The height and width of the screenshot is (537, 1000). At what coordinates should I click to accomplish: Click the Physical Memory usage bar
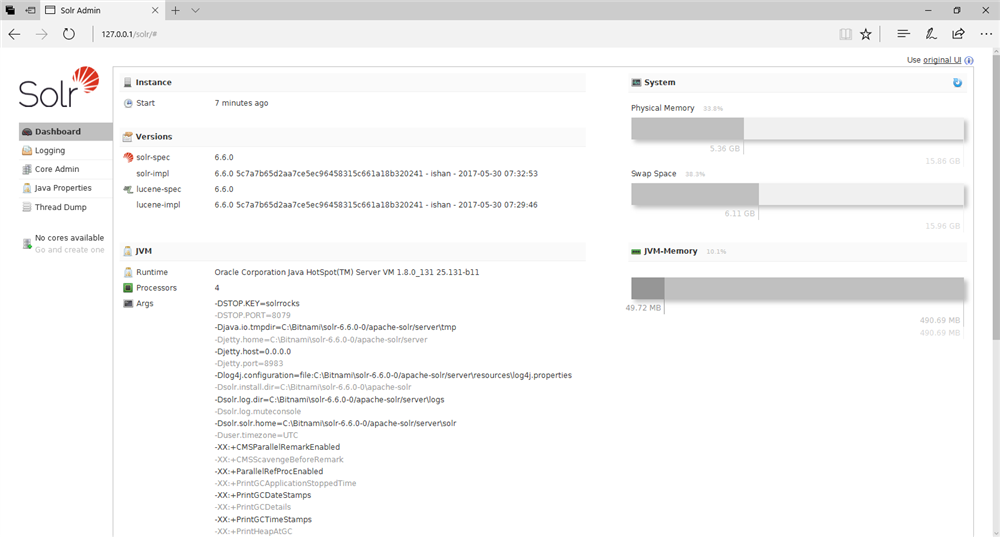pos(797,129)
